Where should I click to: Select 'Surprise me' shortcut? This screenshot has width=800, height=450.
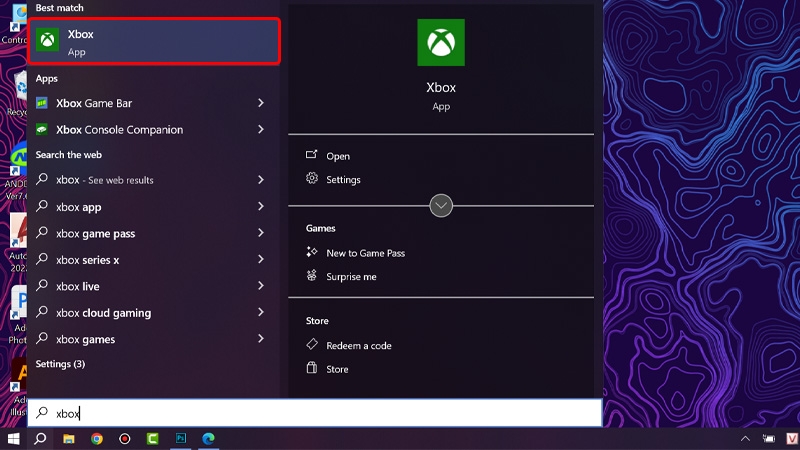point(351,277)
